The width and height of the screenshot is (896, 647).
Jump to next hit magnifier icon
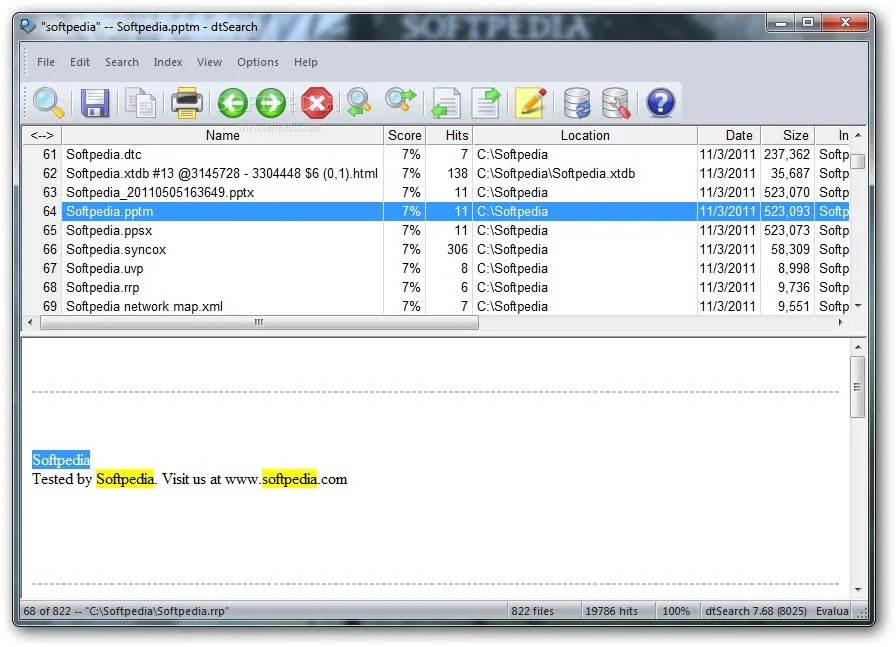point(401,101)
